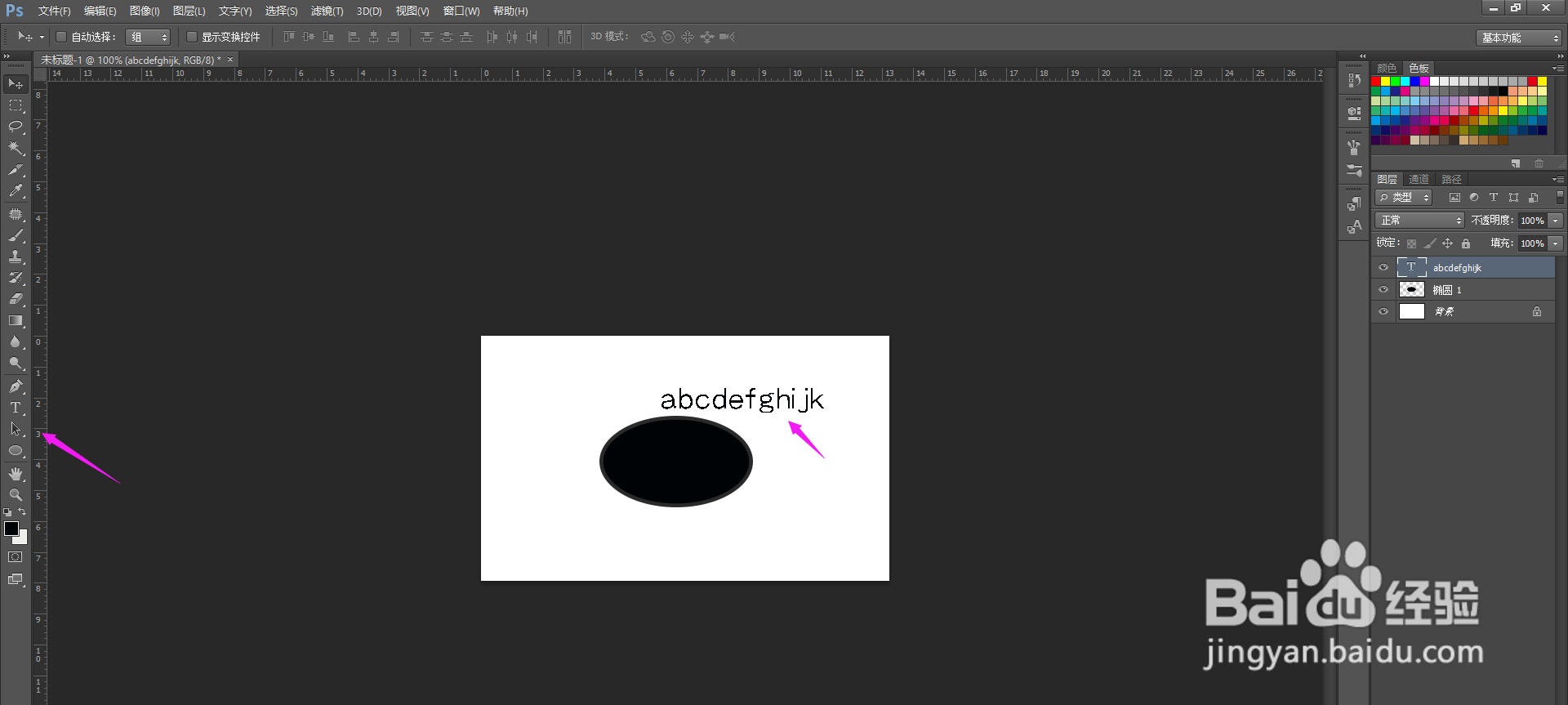The height and width of the screenshot is (705, 1568).
Task: Select the Eyedropper tool
Action: pos(16,191)
